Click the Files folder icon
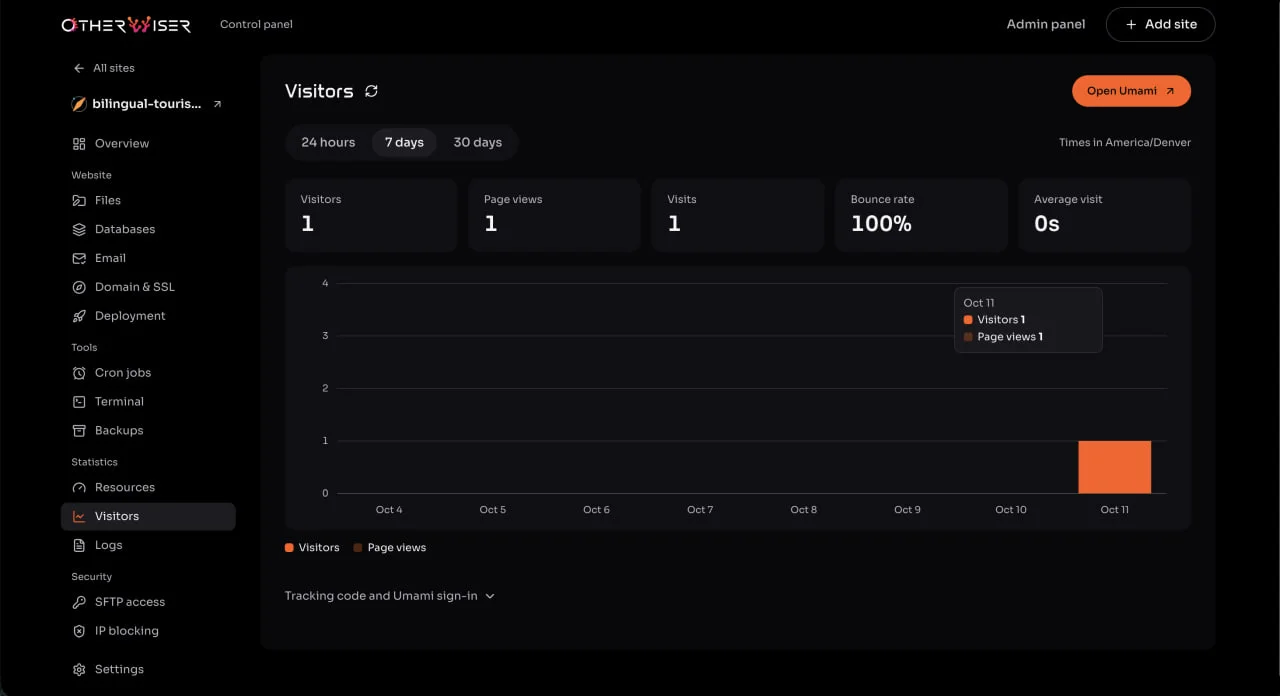This screenshot has width=1280, height=696. (79, 201)
